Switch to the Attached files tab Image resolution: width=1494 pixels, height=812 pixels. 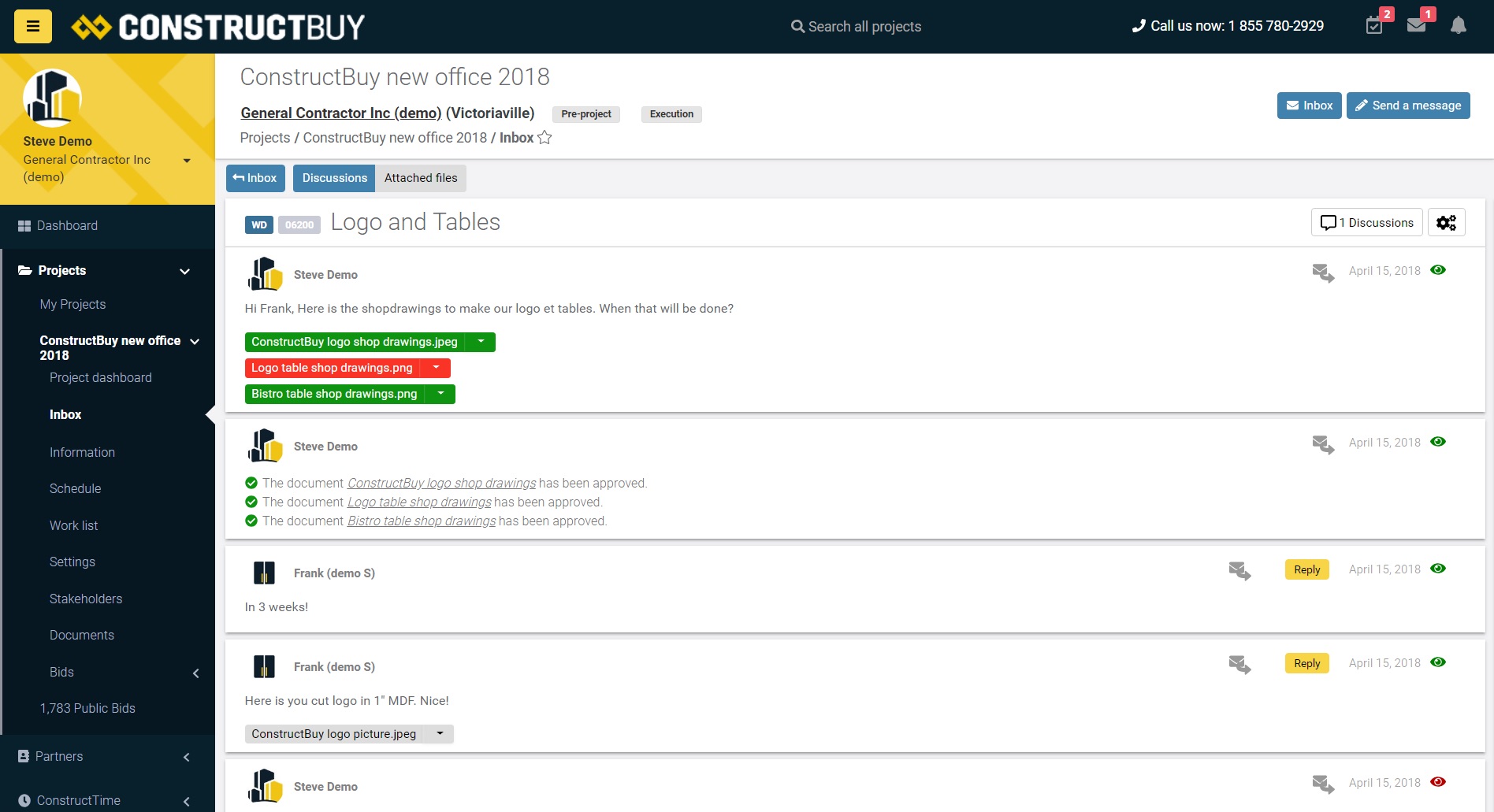click(421, 178)
